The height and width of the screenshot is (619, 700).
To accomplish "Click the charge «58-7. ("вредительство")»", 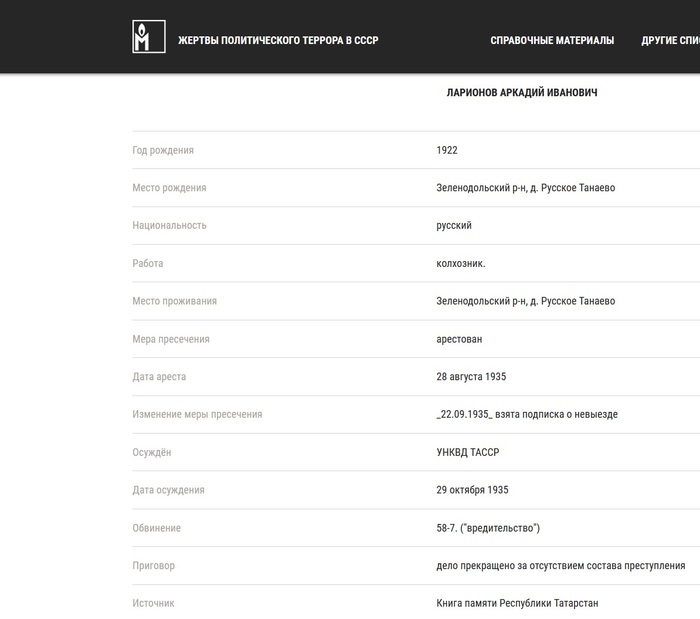I will tap(488, 528).
